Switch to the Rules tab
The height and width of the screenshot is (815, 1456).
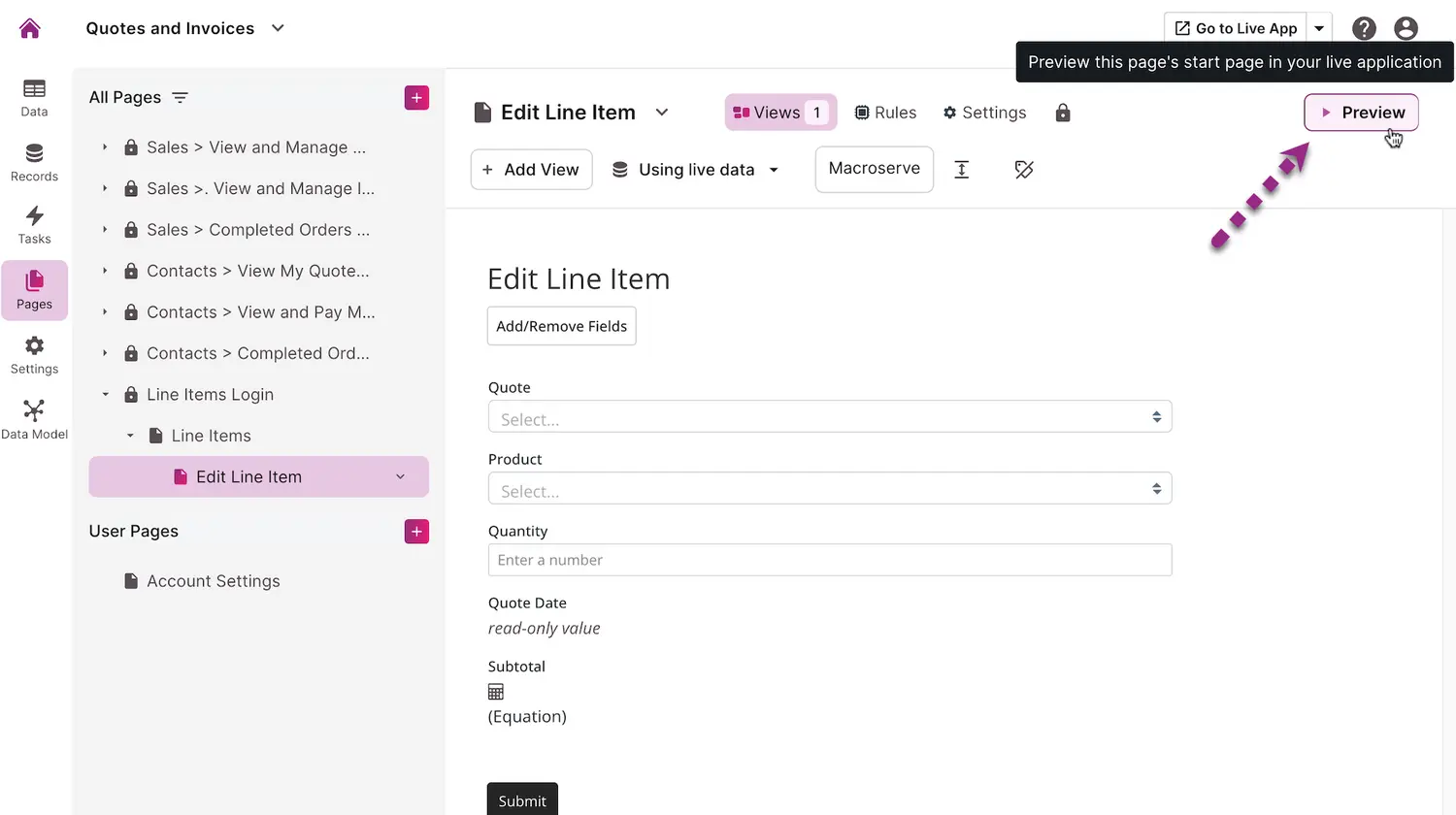[x=884, y=113]
